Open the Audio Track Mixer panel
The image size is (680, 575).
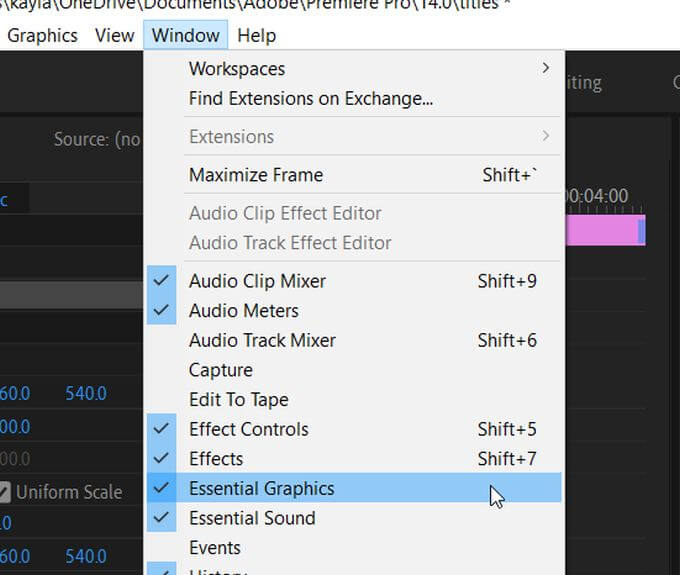262,340
